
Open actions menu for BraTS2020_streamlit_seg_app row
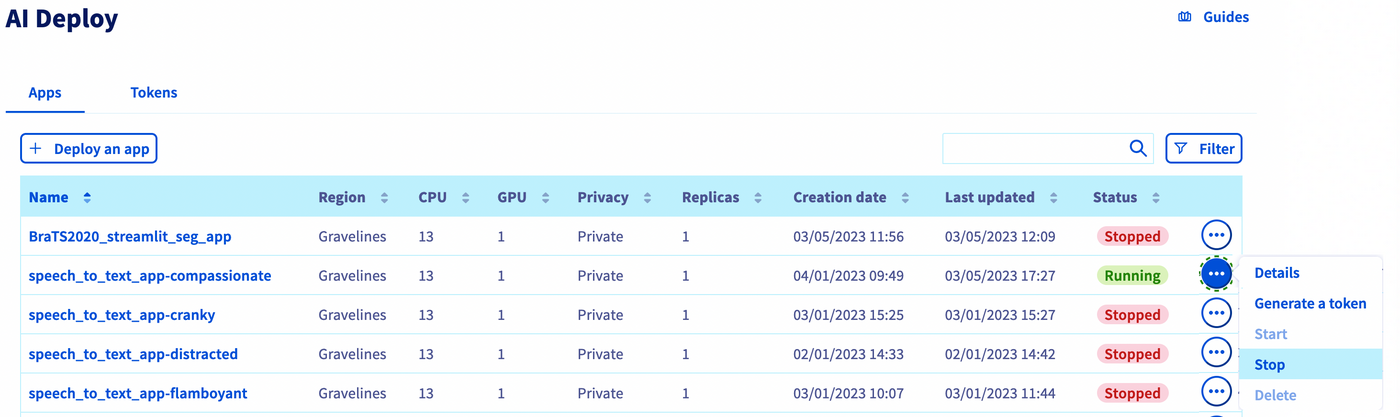(x=1216, y=236)
